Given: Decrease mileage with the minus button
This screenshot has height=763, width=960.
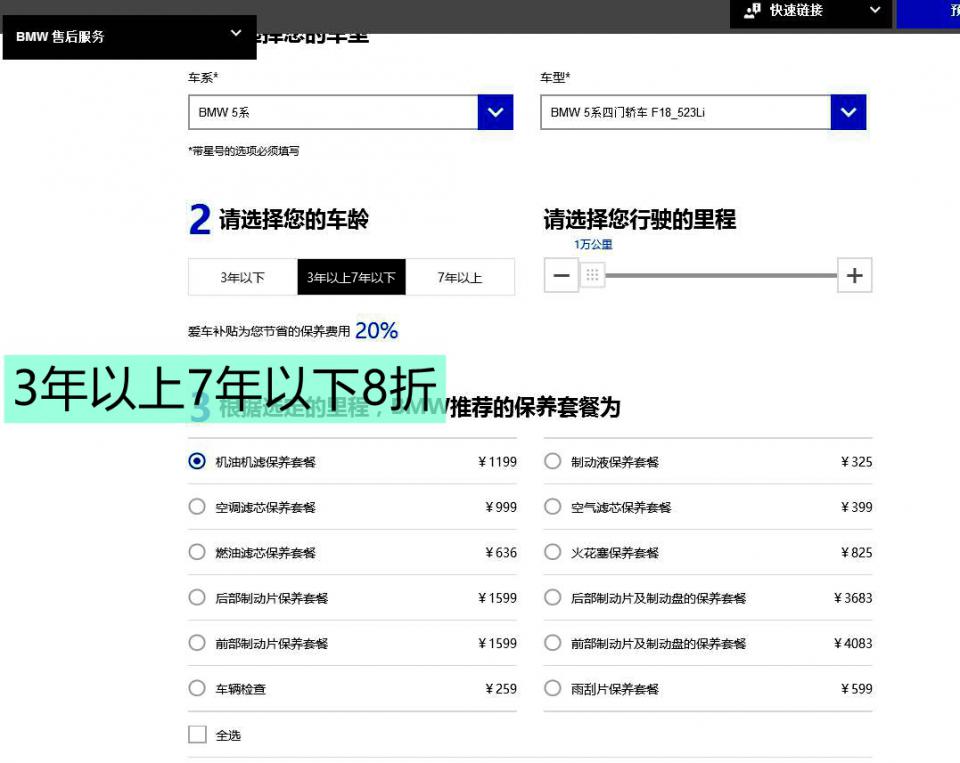Looking at the screenshot, I should (x=561, y=276).
